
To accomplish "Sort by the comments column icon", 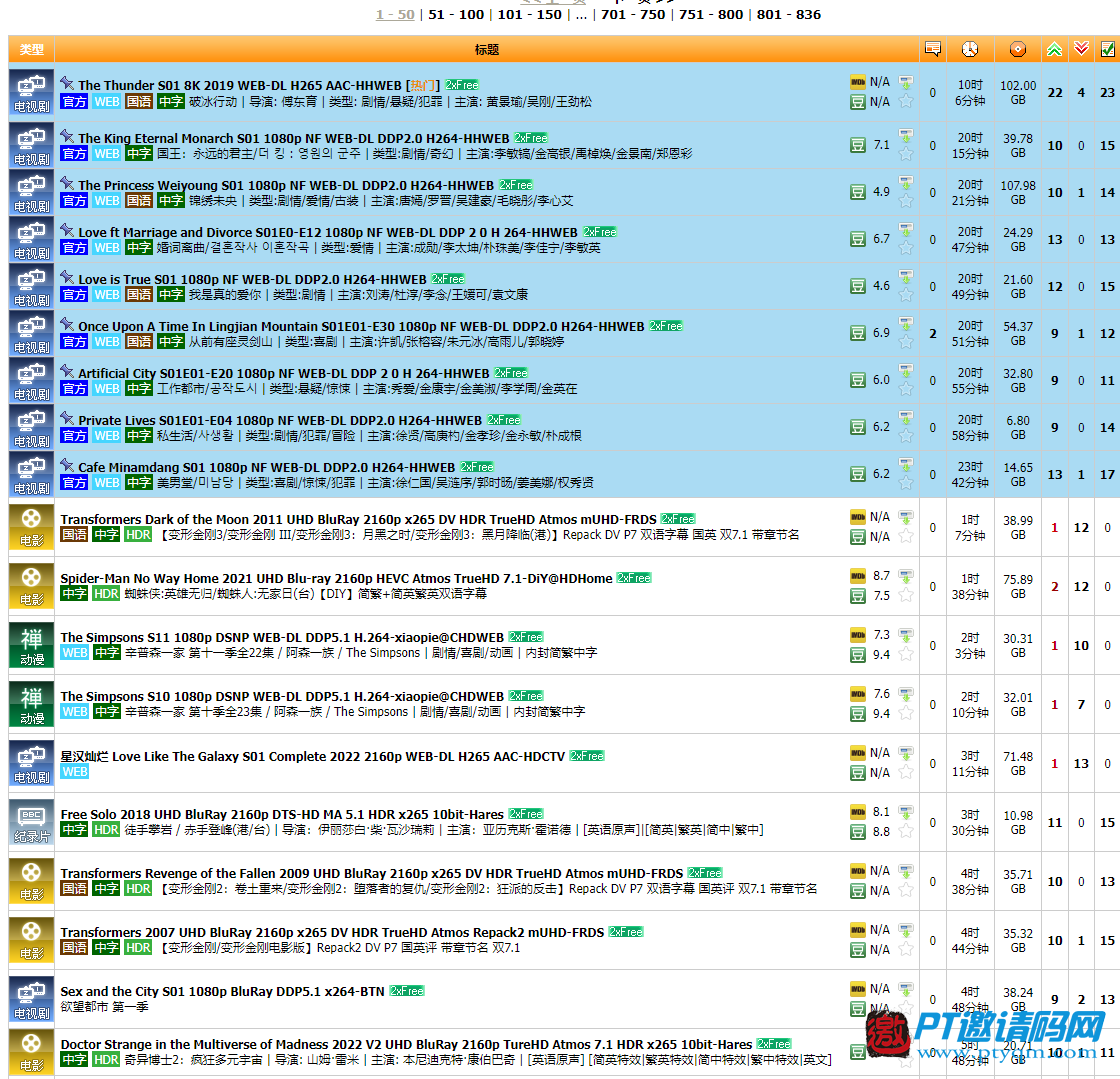I will pyautogui.click(x=932, y=49).
